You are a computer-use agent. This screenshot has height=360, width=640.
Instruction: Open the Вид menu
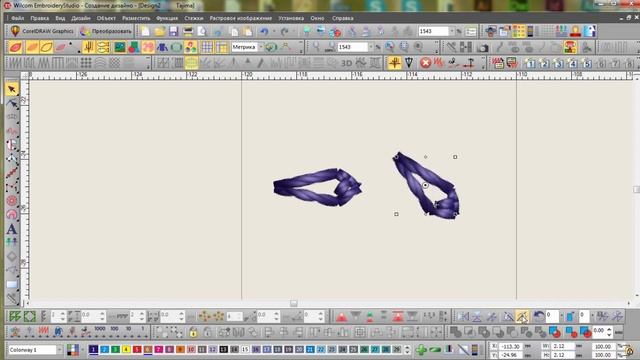[x=60, y=18]
